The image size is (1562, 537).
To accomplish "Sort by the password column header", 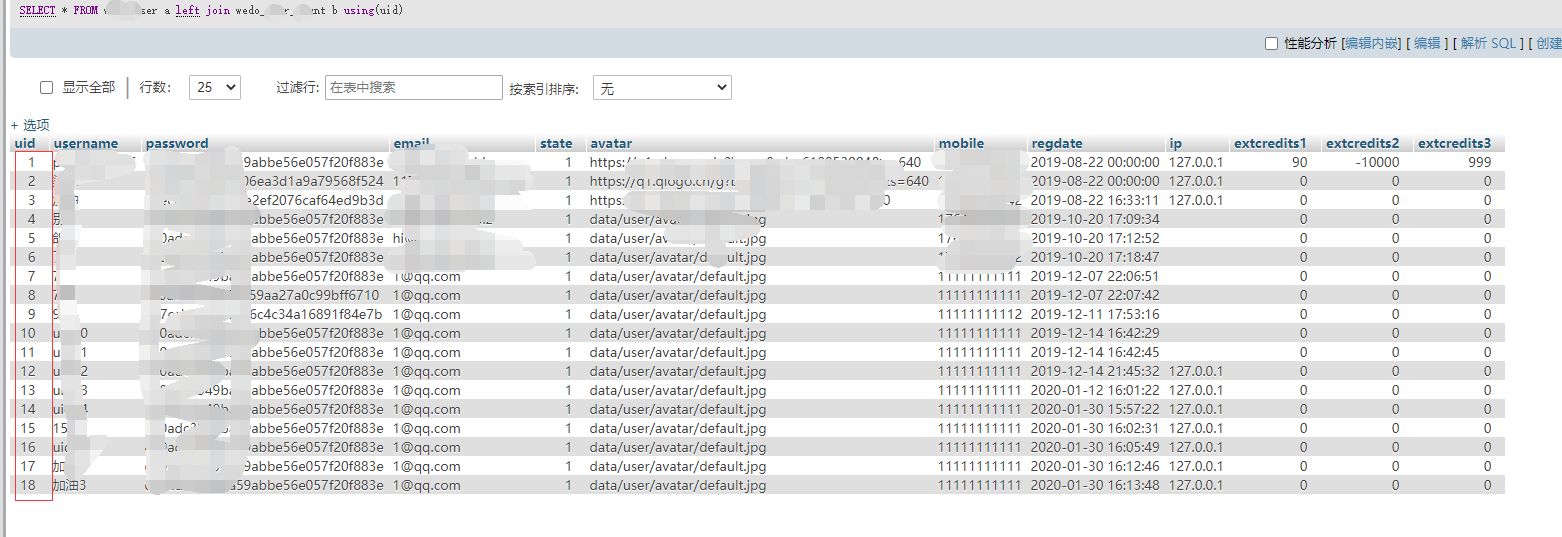I will tap(177, 143).
